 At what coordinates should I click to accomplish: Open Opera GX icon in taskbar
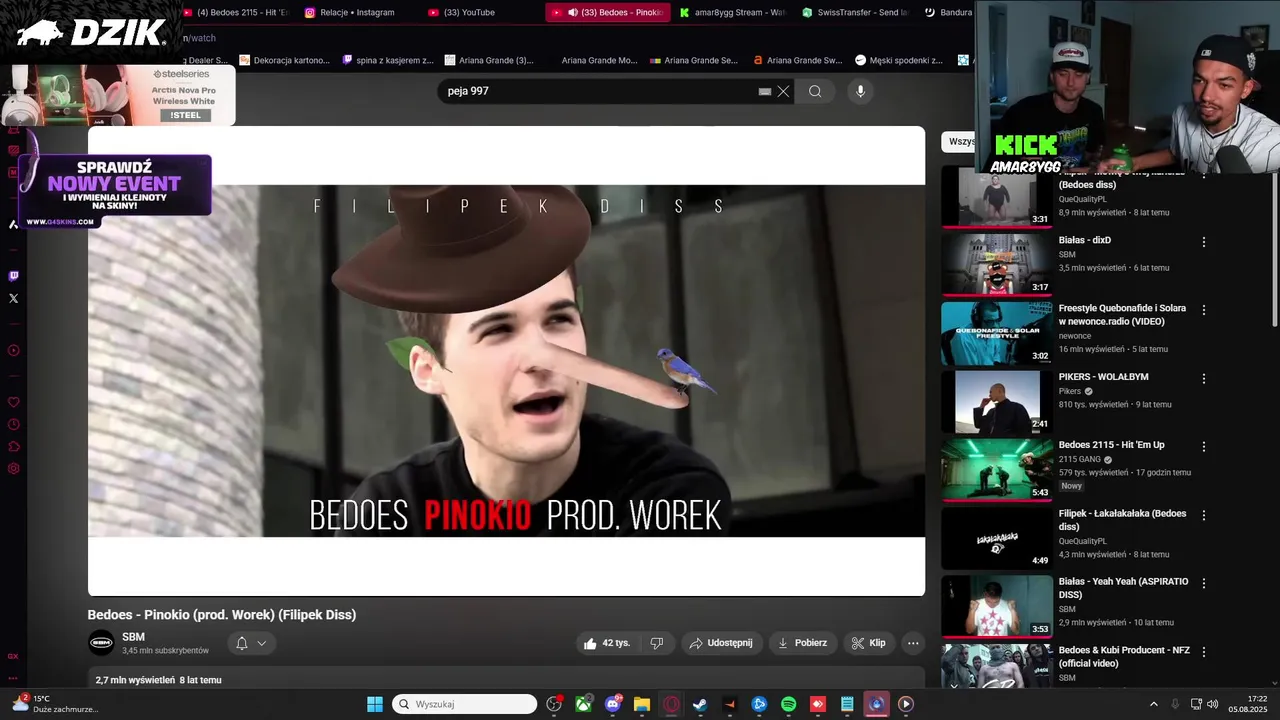tap(671, 704)
